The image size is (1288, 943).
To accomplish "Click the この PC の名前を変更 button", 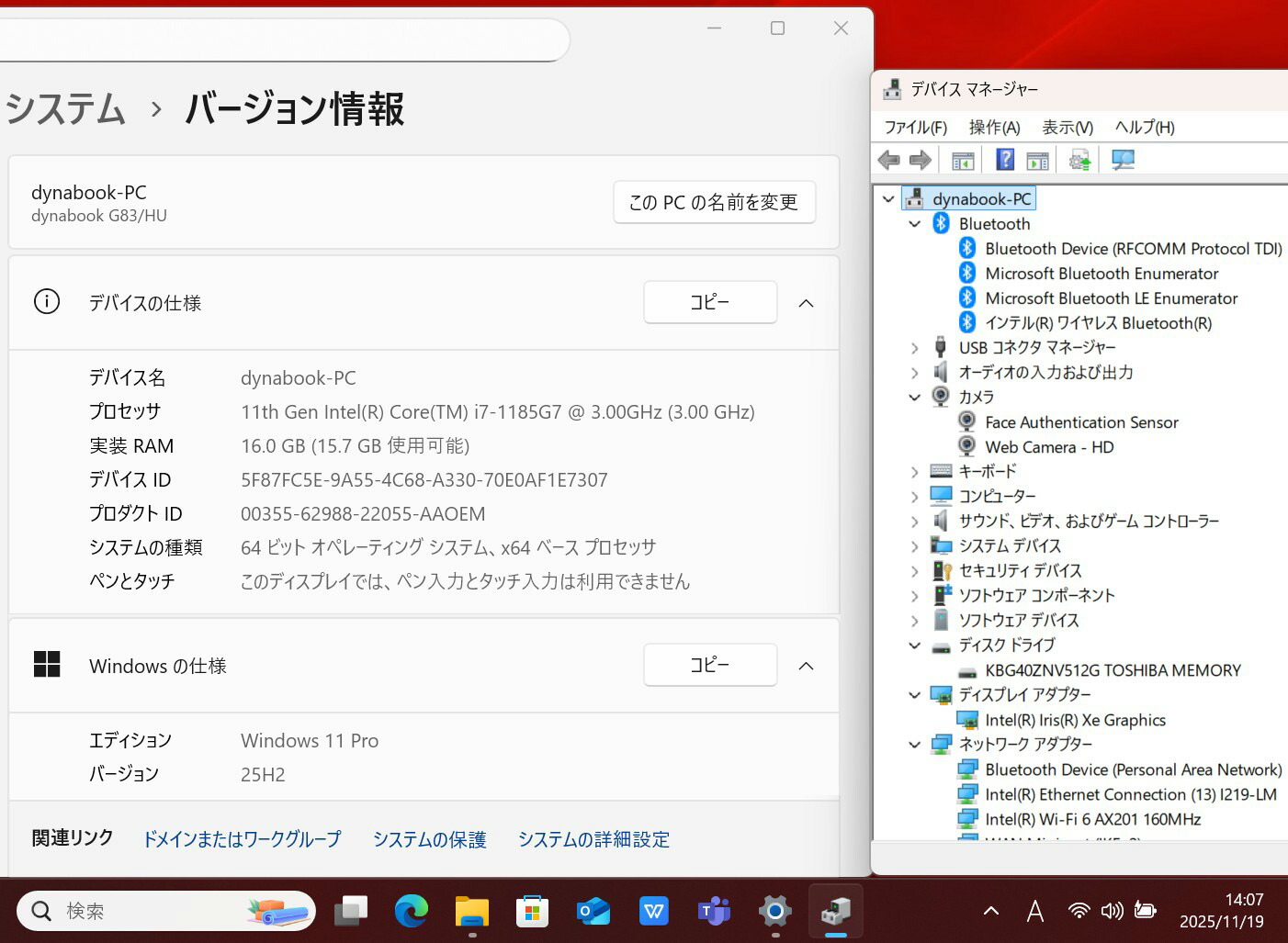I will pos(714,202).
